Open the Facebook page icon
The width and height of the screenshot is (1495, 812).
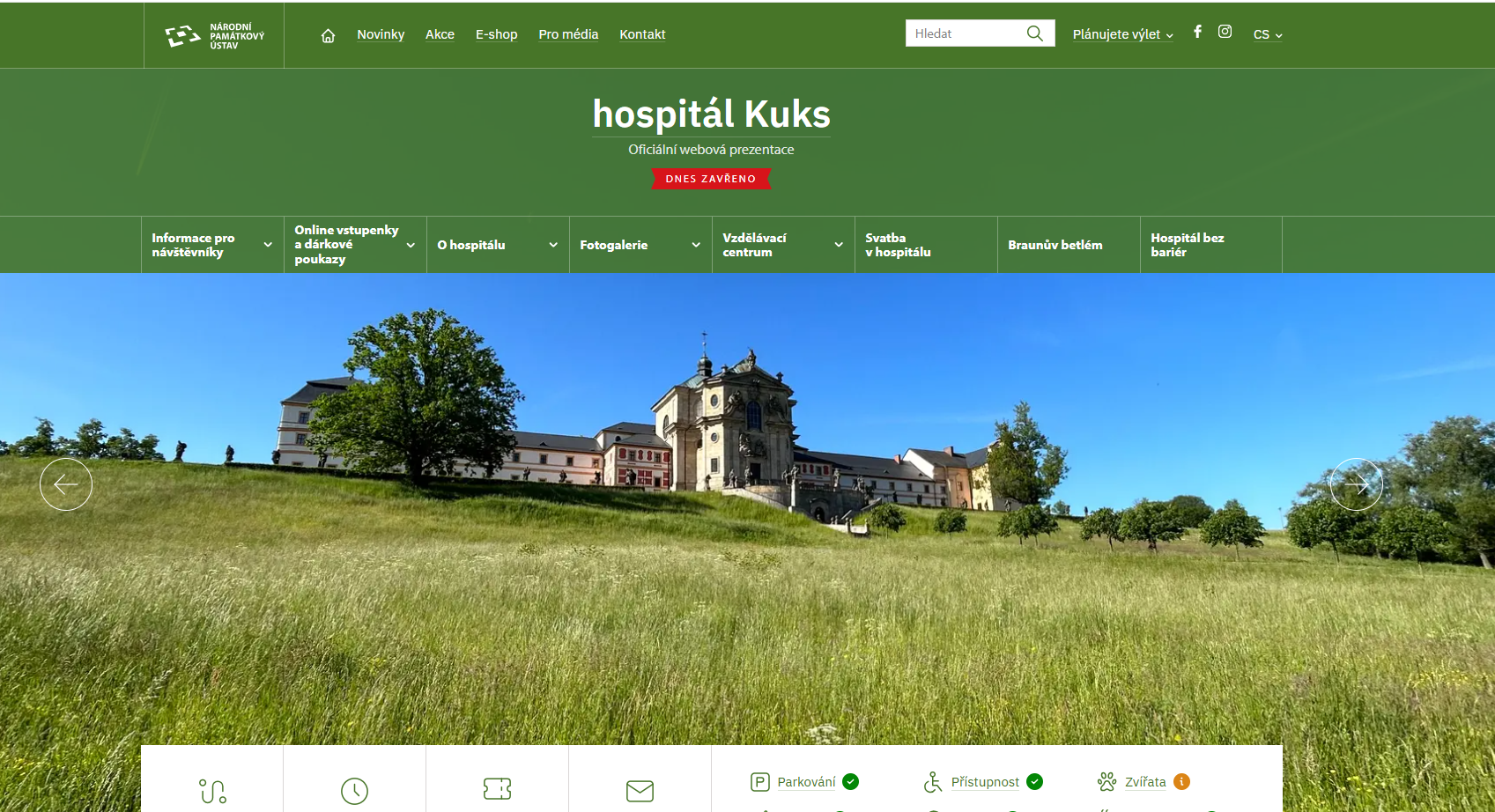(1197, 32)
